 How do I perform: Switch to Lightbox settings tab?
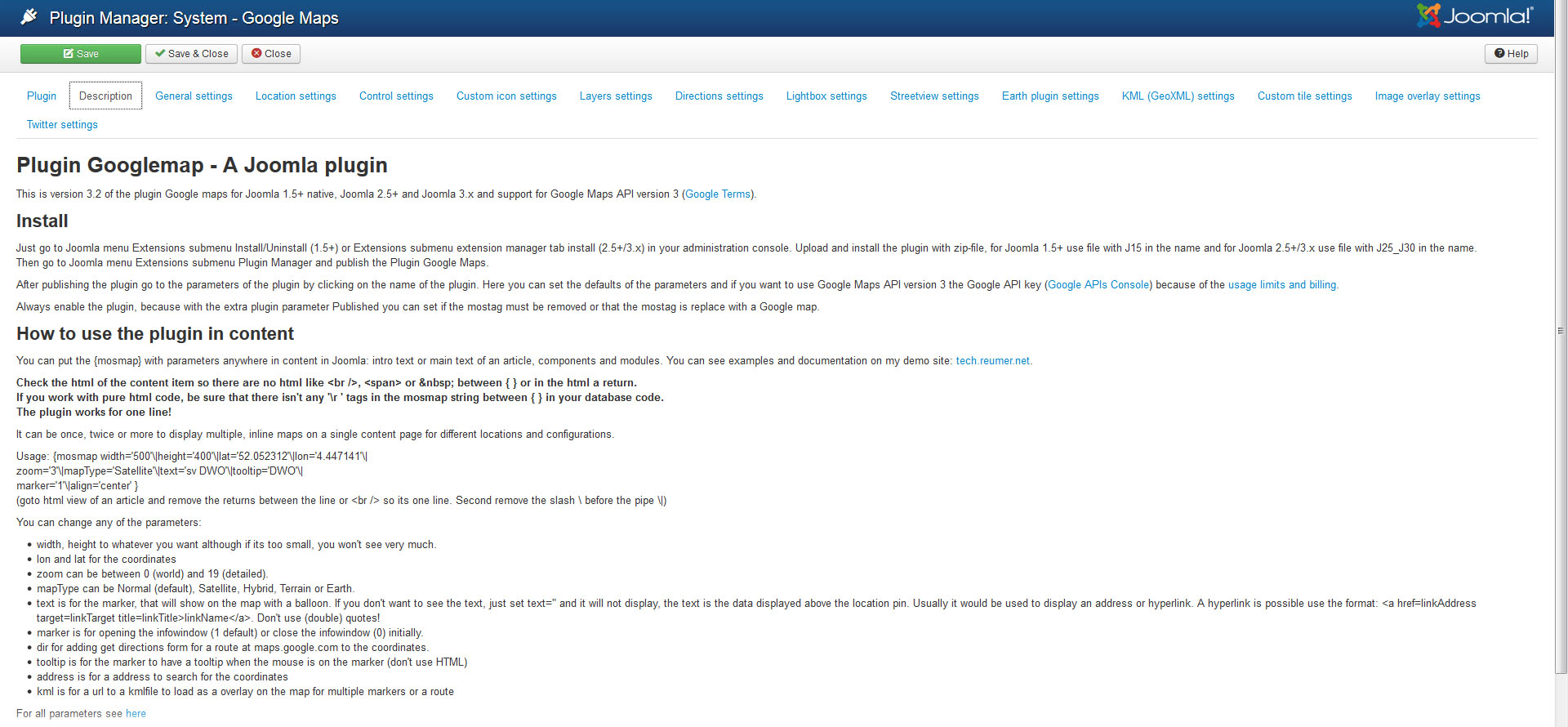(826, 96)
